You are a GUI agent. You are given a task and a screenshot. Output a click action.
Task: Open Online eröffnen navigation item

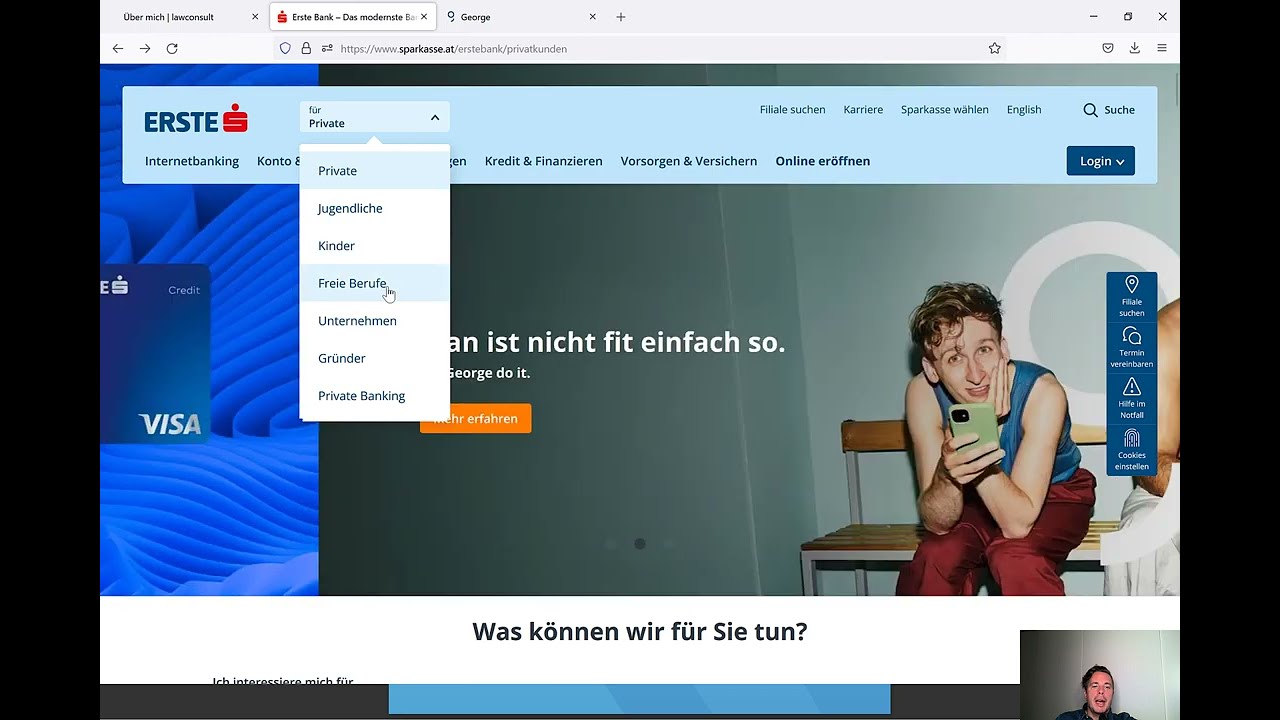(823, 161)
